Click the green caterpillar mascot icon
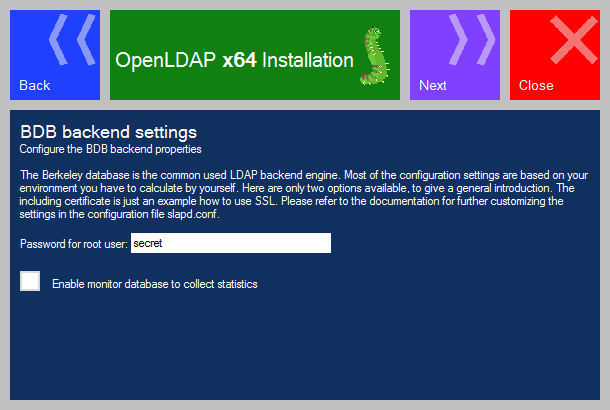 tap(375, 56)
